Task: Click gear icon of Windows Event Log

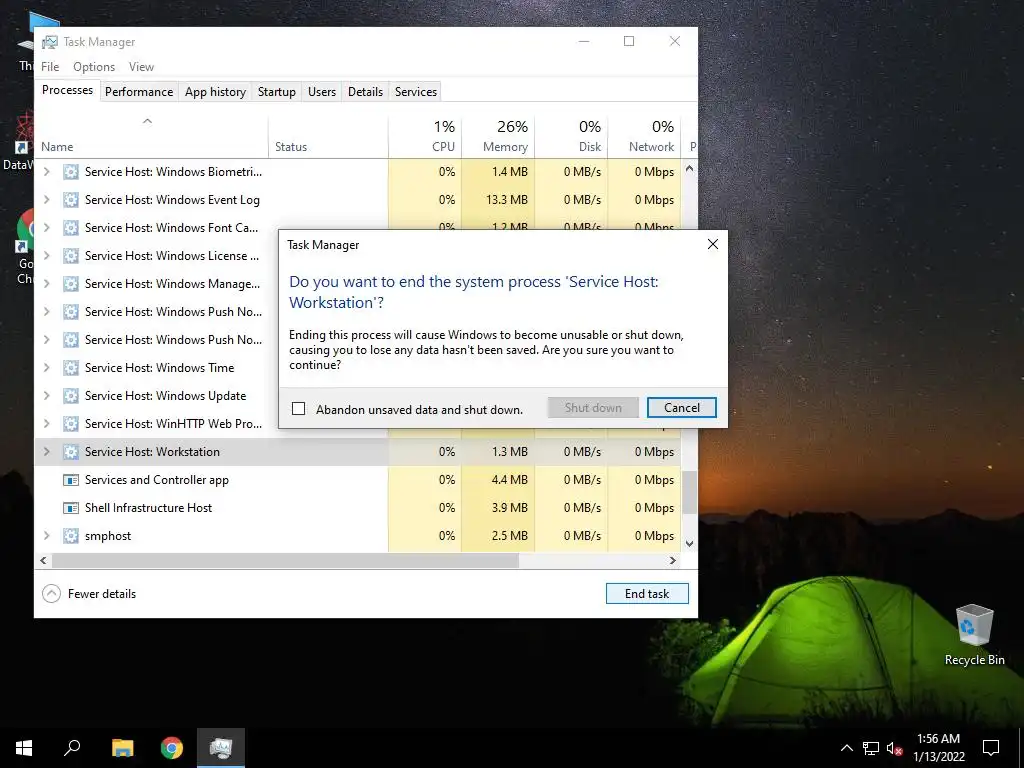Action: point(71,200)
